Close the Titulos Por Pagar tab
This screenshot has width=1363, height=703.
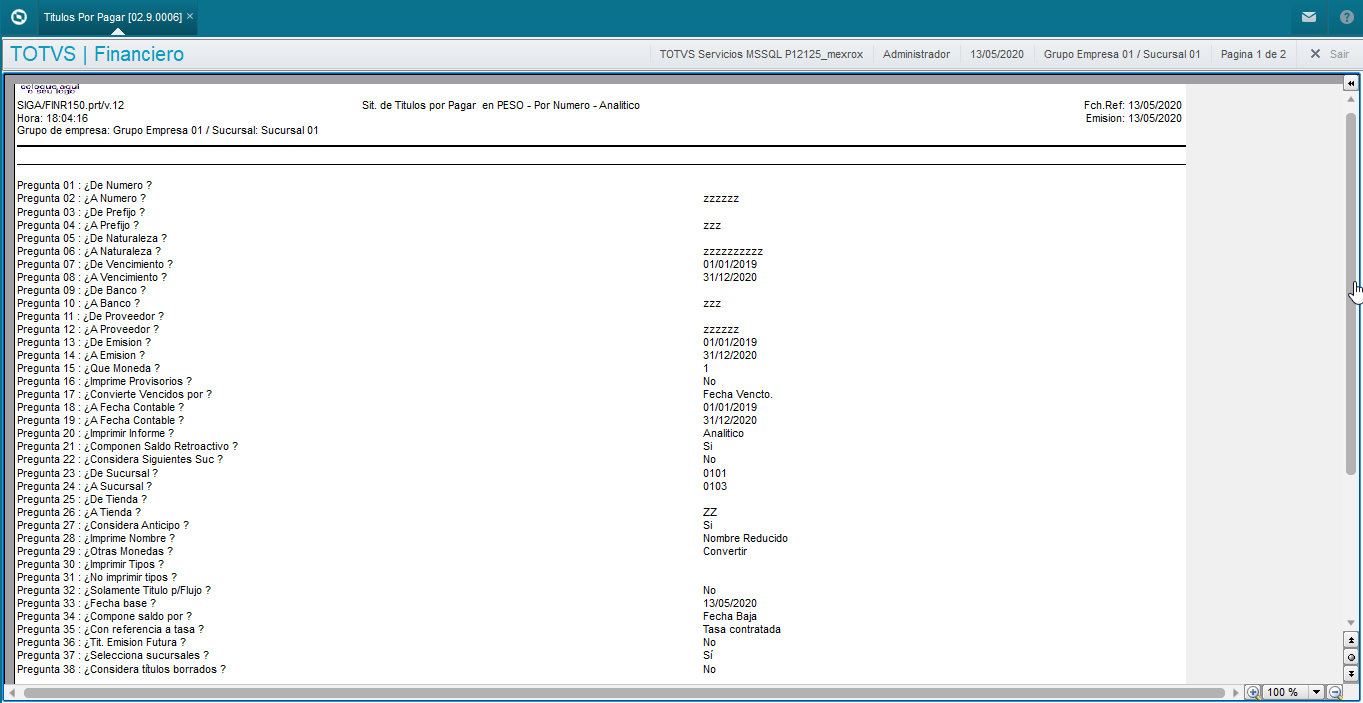[x=190, y=16]
